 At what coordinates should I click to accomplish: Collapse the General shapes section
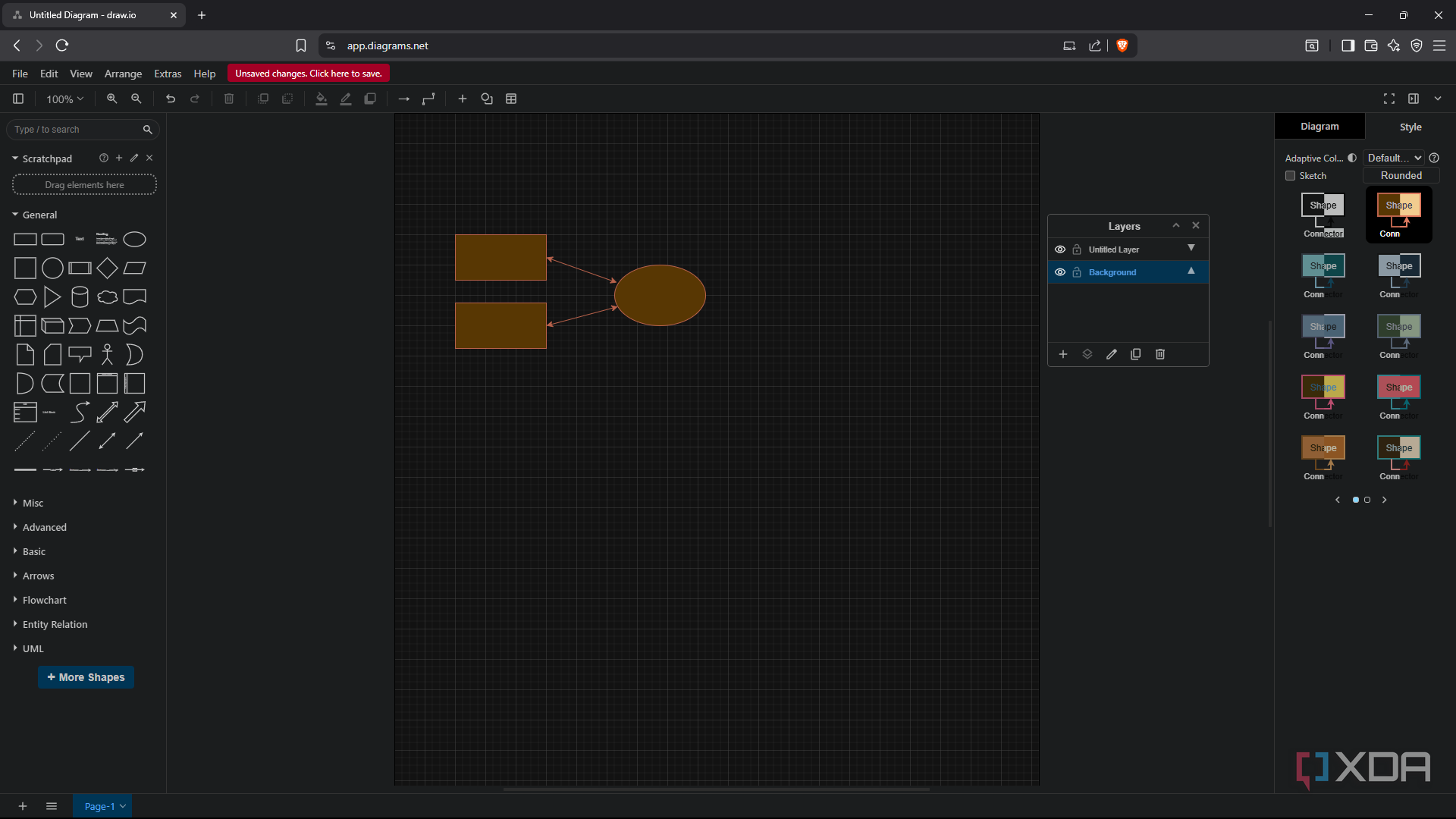pyautogui.click(x=39, y=215)
